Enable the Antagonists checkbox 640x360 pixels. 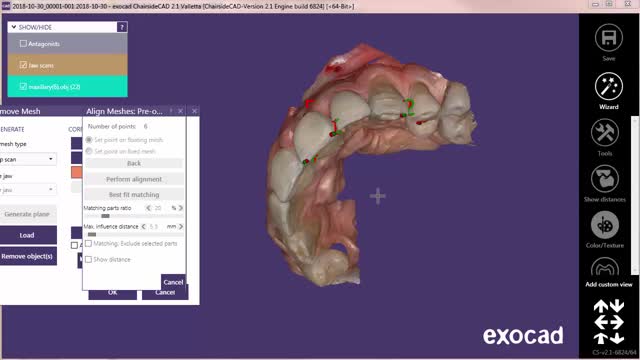[x=23, y=43]
